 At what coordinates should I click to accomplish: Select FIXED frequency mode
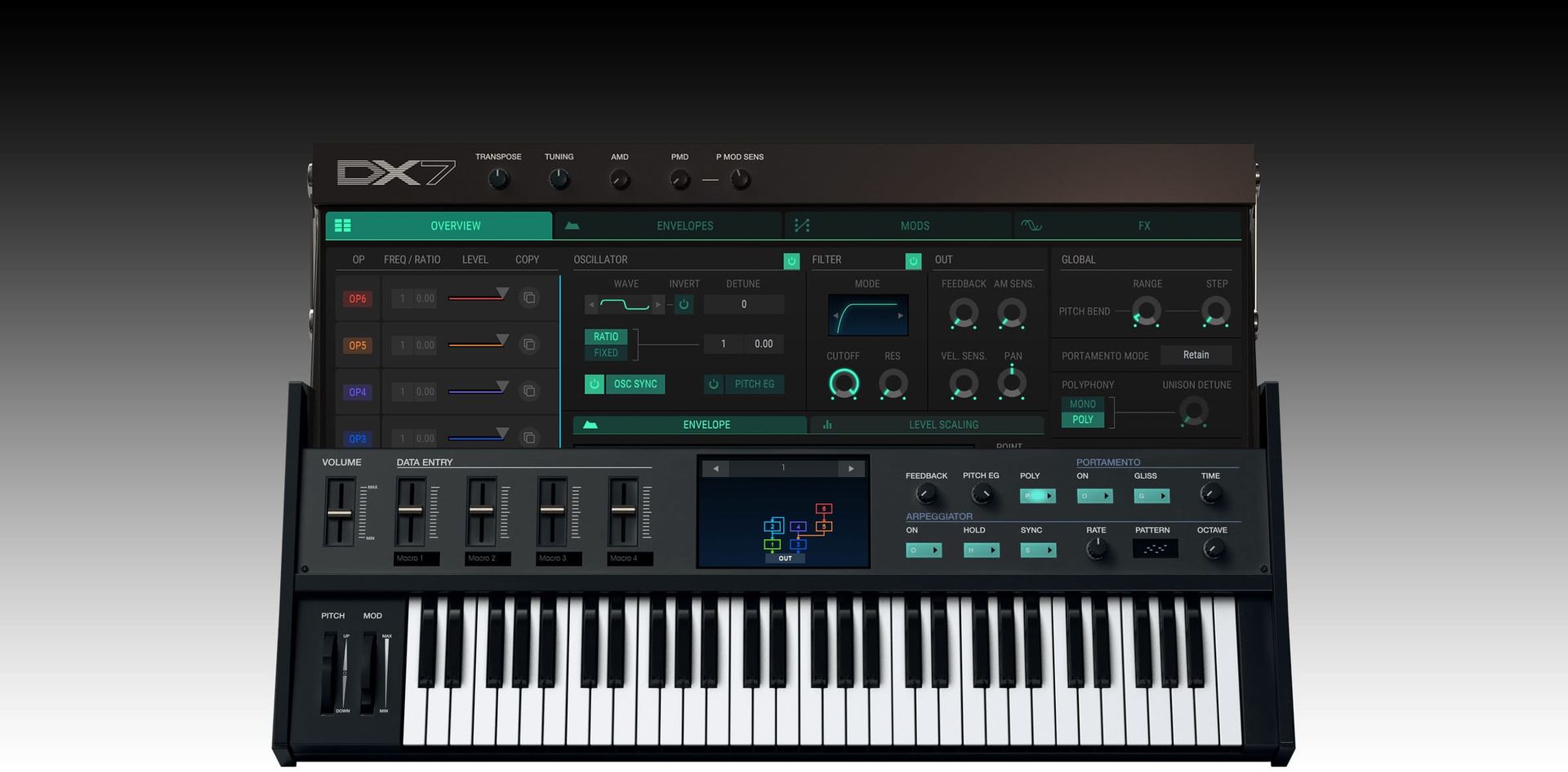tap(605, 353)
